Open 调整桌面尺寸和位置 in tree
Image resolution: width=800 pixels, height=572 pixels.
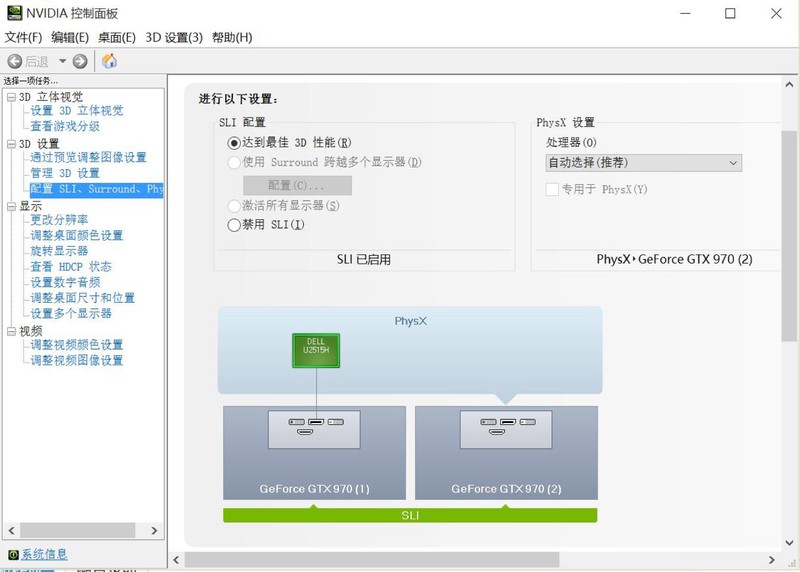[83, 298]
